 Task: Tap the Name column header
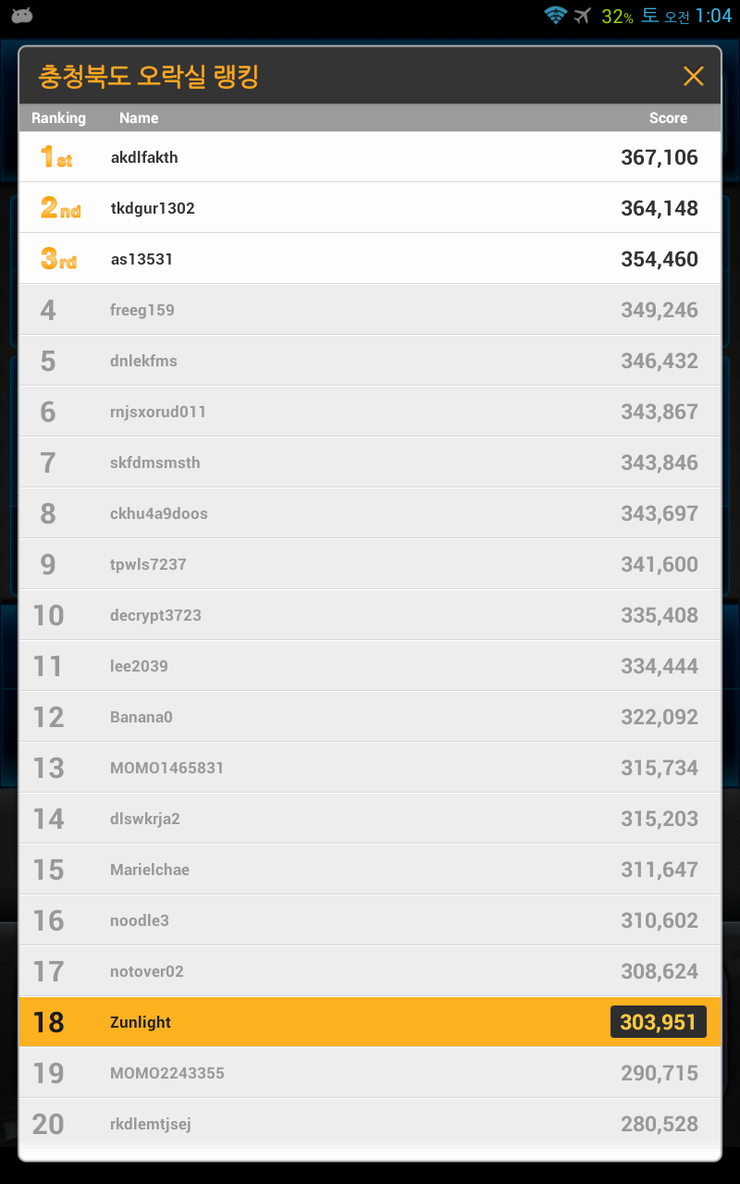click(x=139, y=118)
